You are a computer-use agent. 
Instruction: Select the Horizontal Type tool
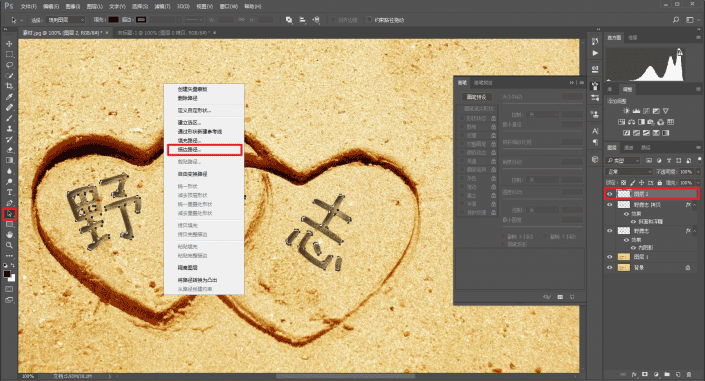click(9, 192)
